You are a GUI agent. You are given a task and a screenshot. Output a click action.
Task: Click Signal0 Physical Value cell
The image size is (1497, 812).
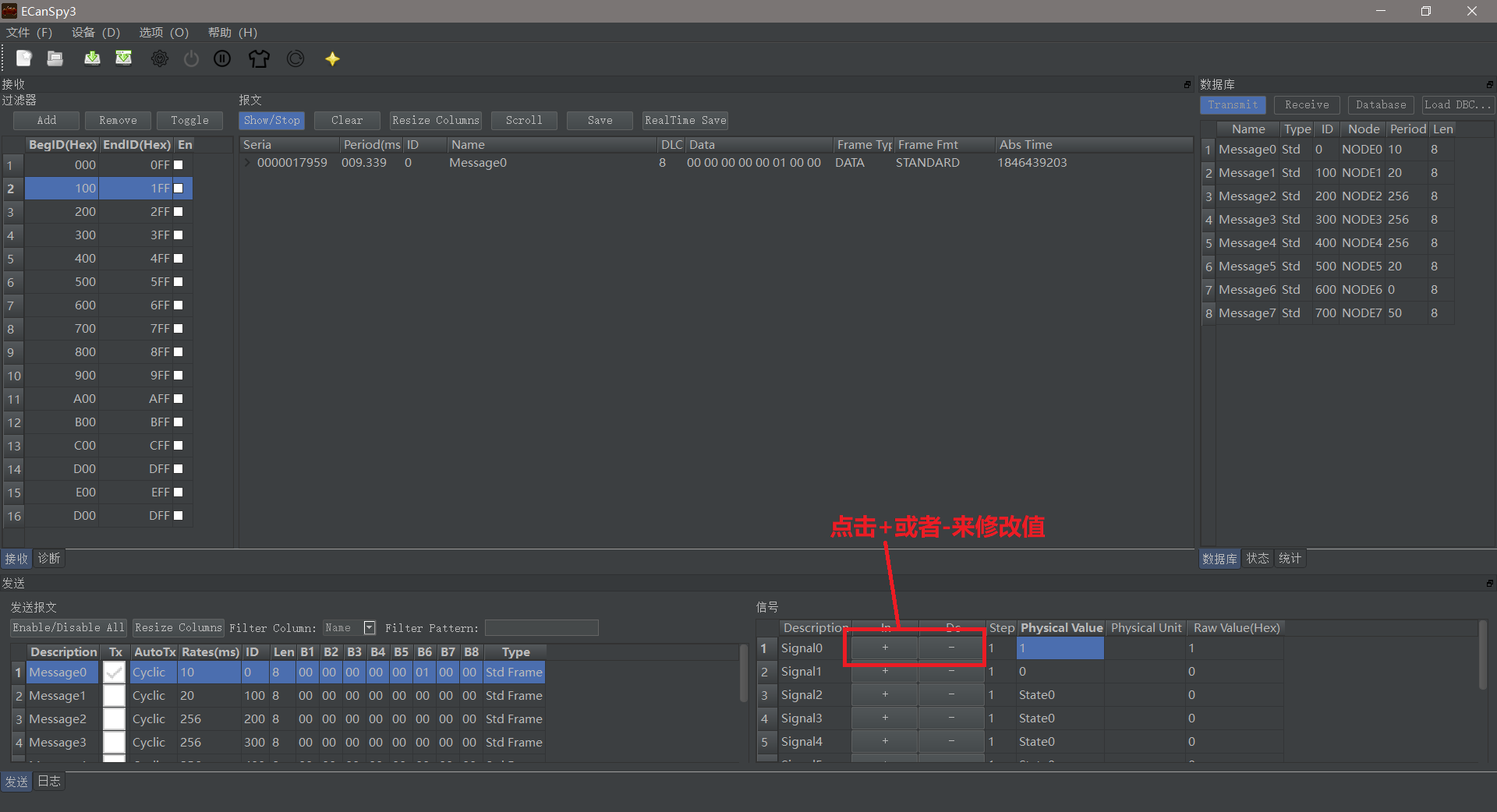pyautogui.click(x=1060, y=648)
